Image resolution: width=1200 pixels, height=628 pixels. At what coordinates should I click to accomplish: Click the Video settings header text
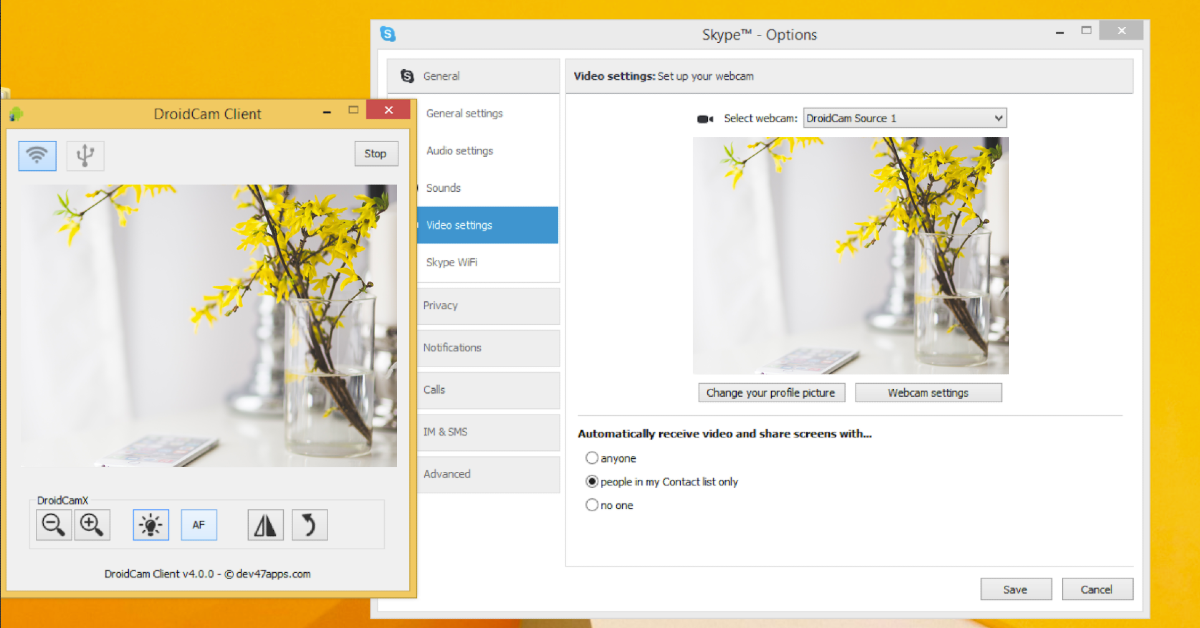(x=615, y=76)
